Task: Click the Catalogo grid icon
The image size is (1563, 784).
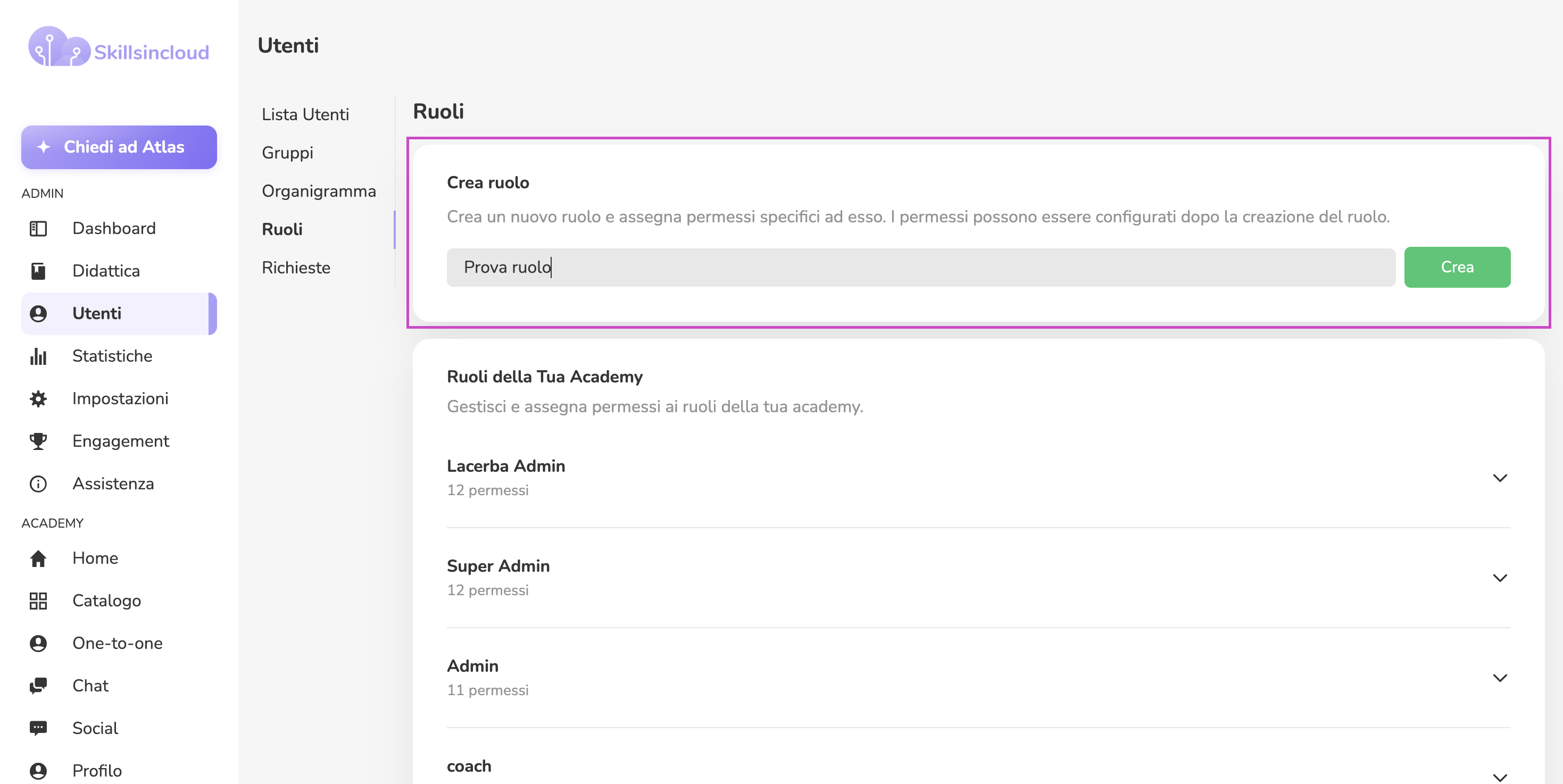Action: [x=38, y=600]
